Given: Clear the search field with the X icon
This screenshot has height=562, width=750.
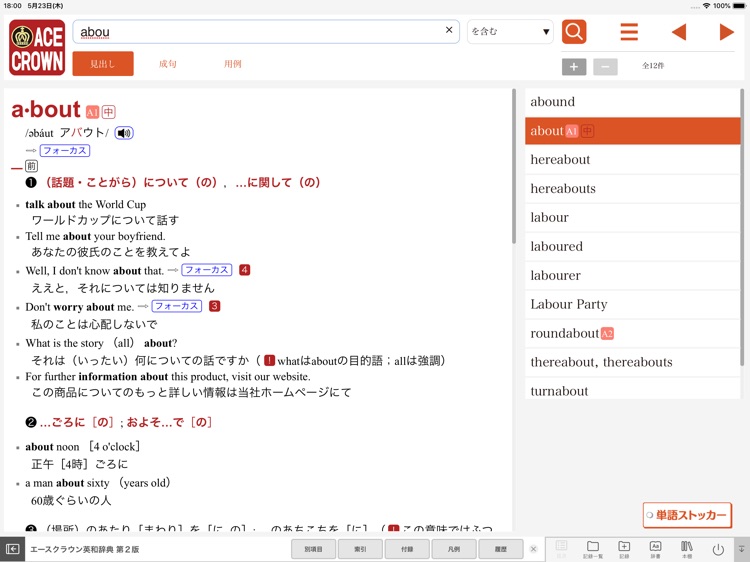Looking at the screenshot, I should [x=449, y=30].
